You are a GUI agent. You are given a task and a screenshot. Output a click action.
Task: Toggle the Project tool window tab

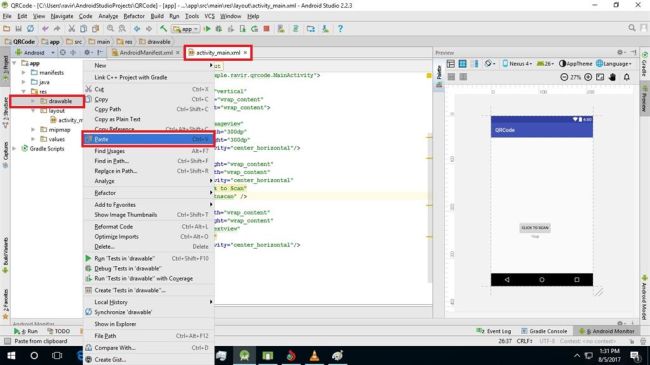[5, 66]
